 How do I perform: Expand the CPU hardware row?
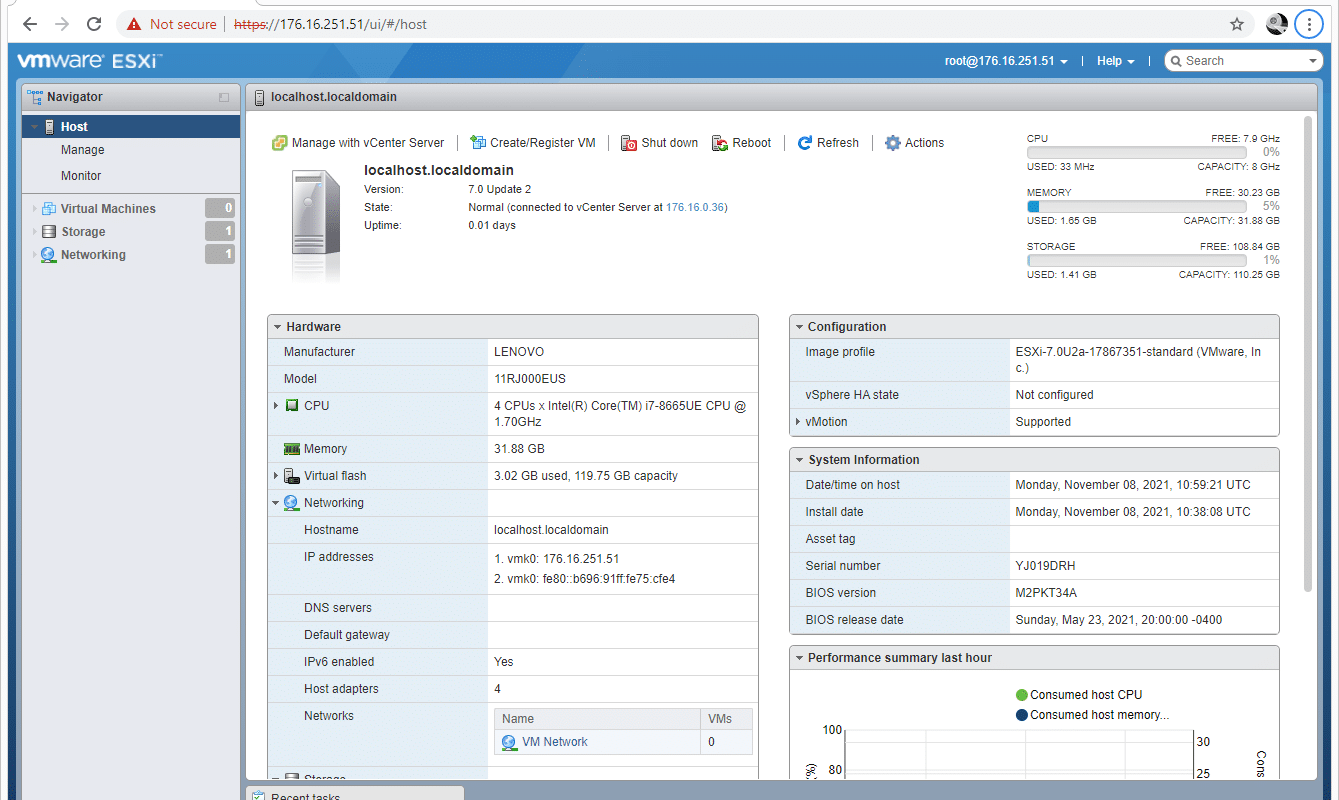[276, 406]
